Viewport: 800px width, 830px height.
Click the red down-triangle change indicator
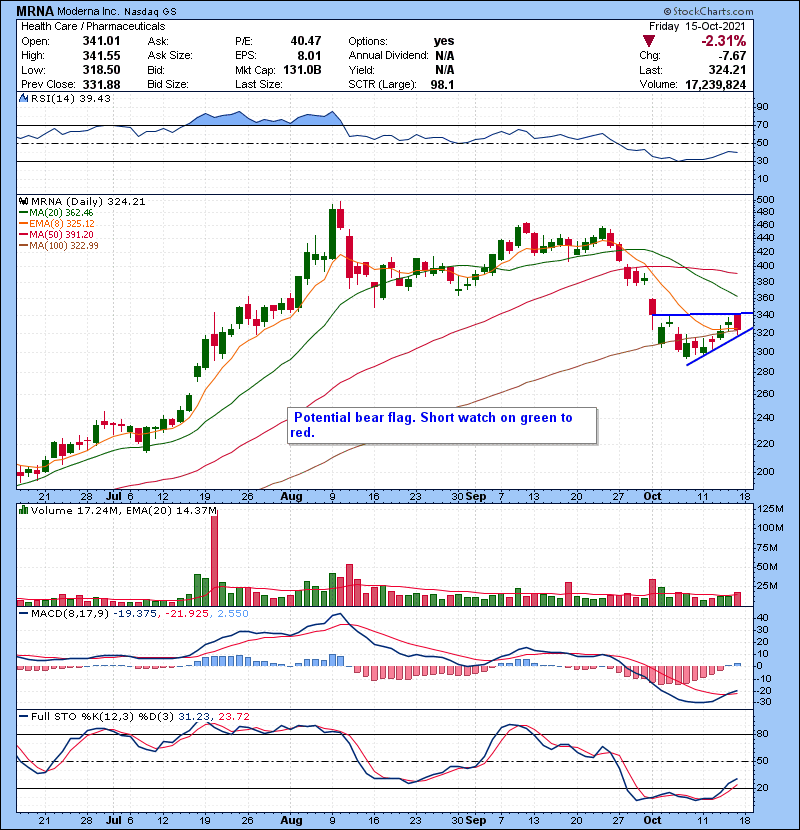point(649,41)
